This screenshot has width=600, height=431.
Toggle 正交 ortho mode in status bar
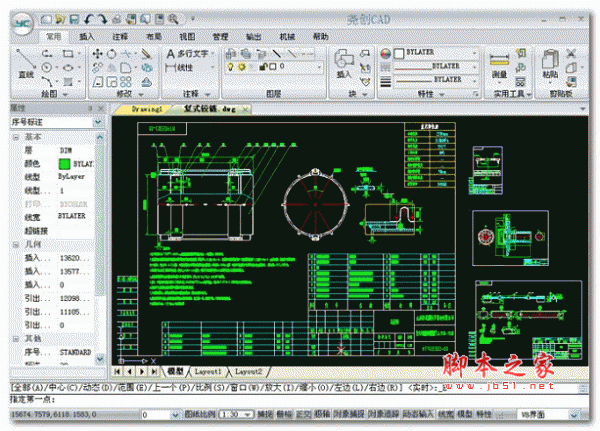(x=300, y=412)
